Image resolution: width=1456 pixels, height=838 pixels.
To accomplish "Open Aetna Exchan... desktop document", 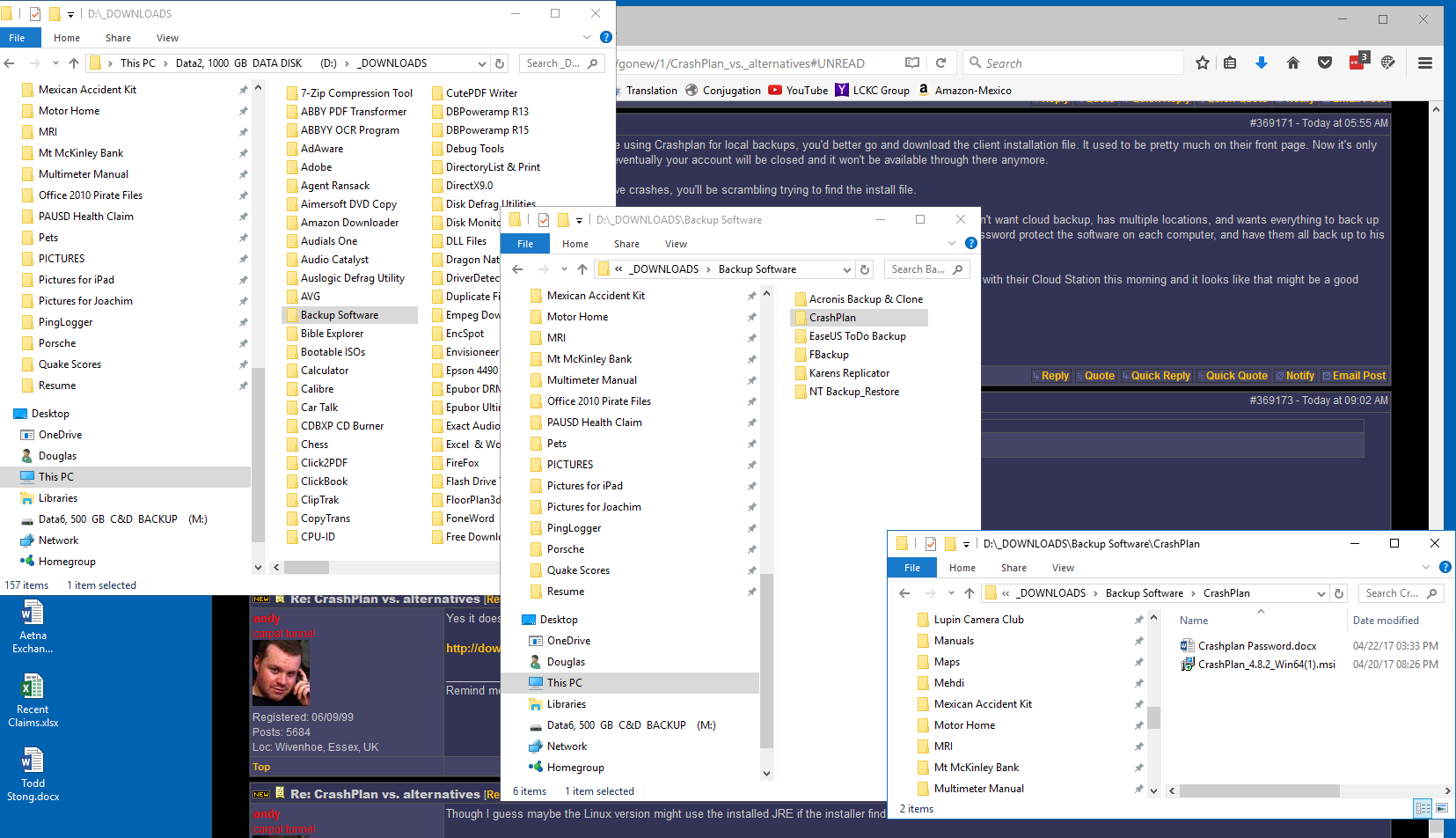I will coord(33,627).
